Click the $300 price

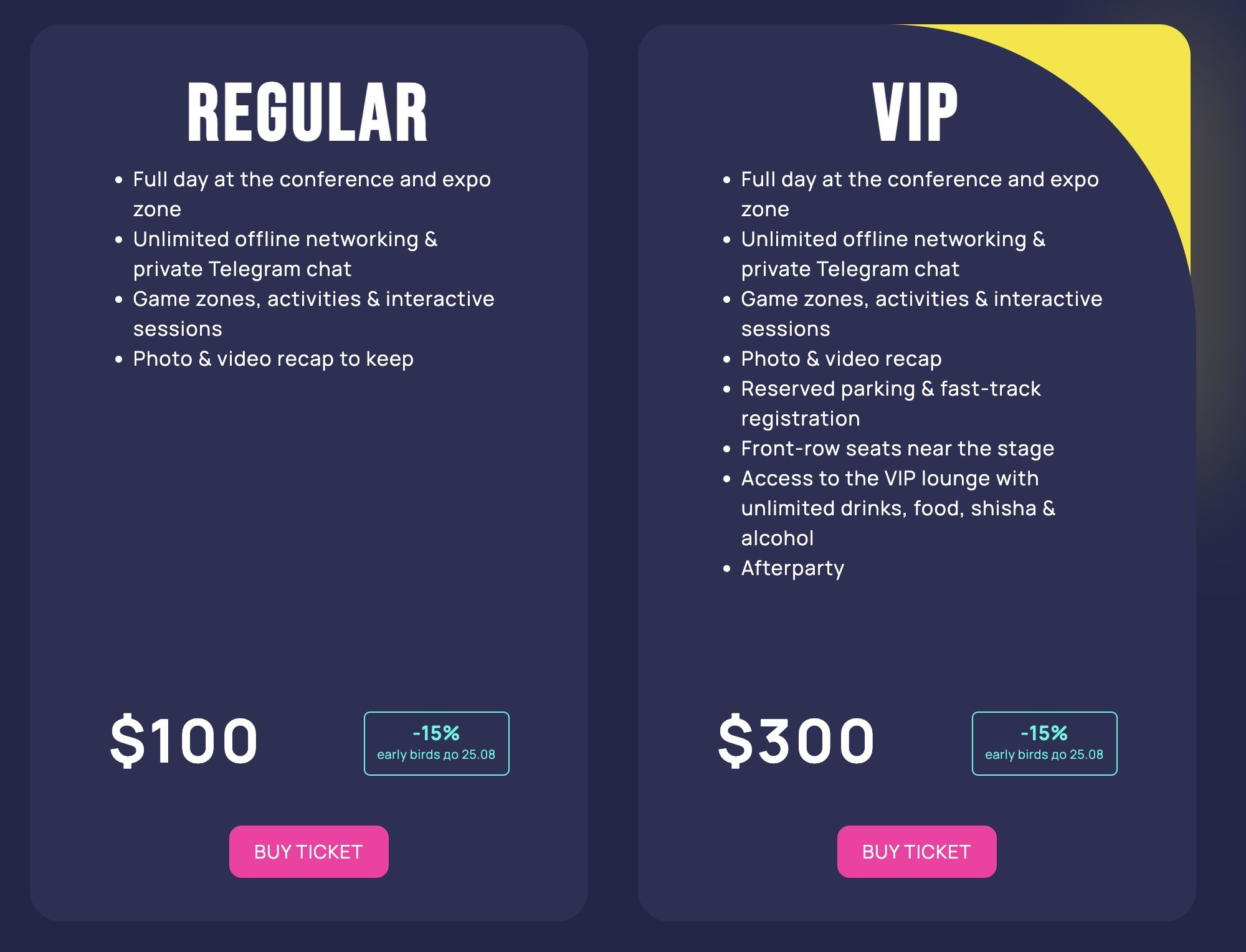pyautogui.click(x=796, y=740)
